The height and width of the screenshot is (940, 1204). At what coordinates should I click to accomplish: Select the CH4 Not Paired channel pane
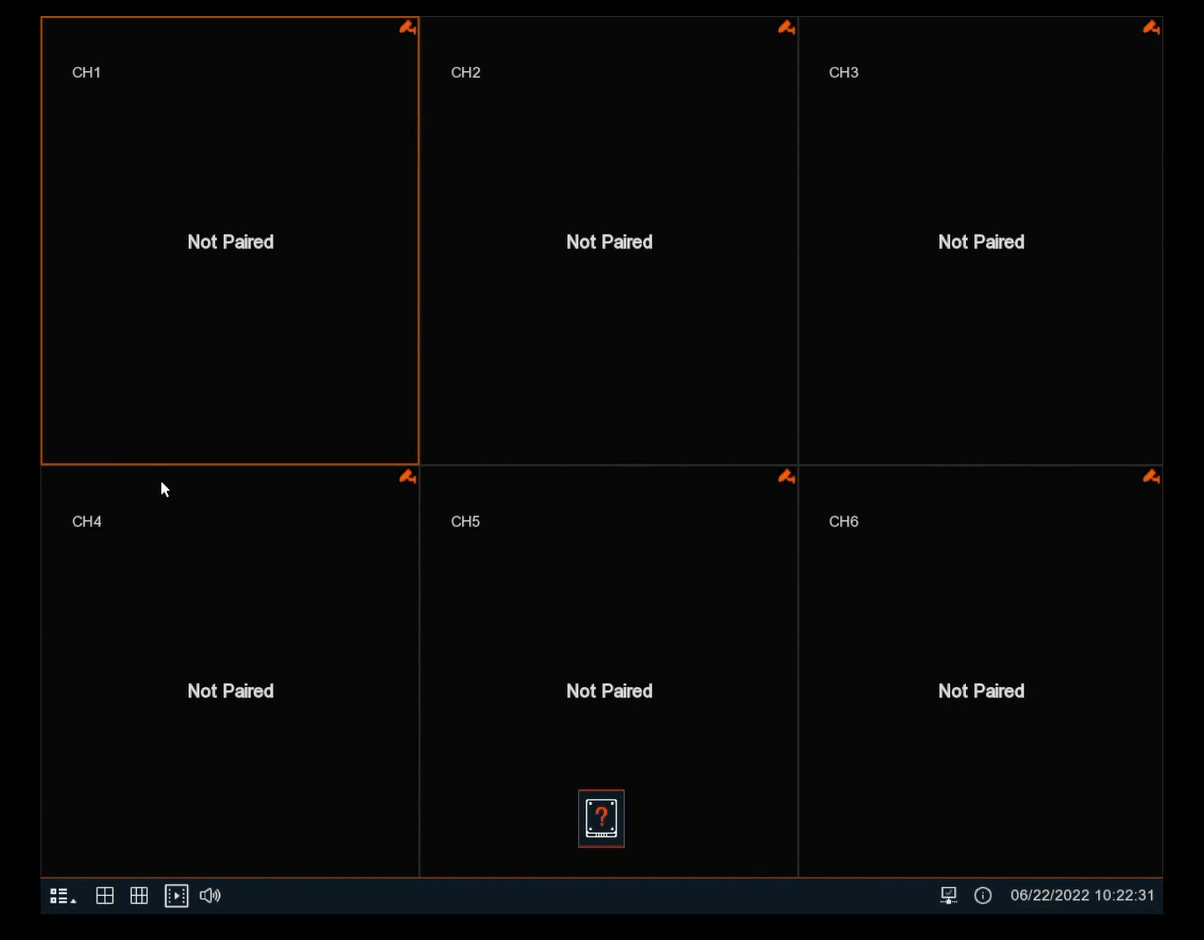point(230,672)
